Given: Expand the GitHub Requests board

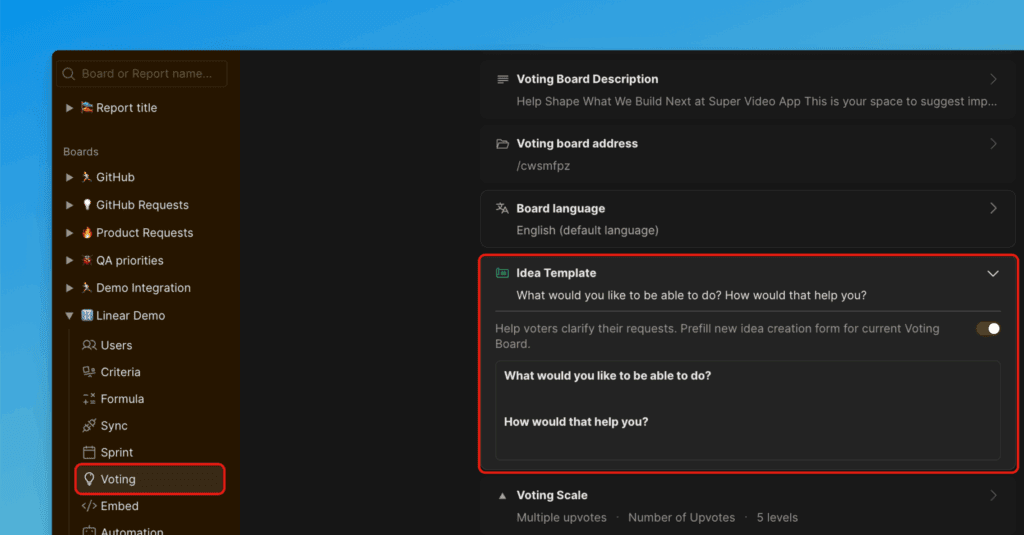Looking at the screenshot, I should 69,205.
